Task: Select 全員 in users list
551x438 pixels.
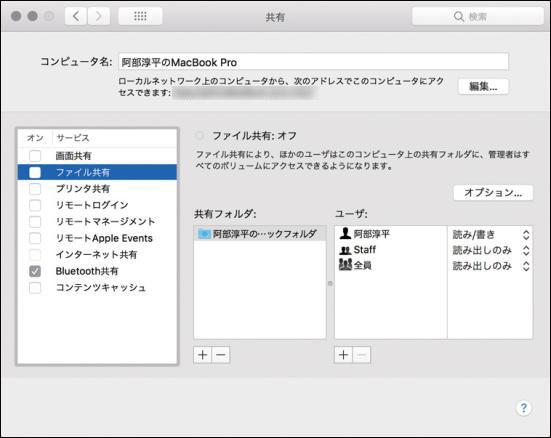Action: 391,265
